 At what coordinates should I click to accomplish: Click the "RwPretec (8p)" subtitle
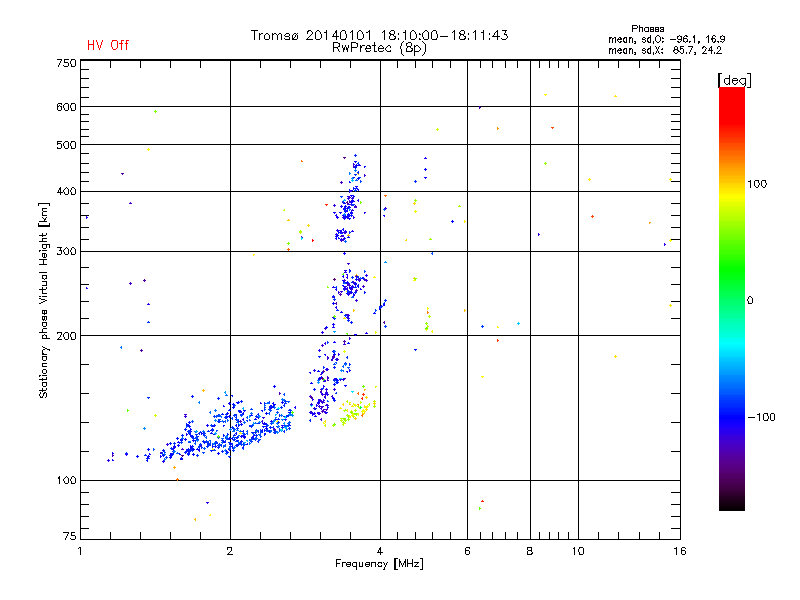coord(379,48)
